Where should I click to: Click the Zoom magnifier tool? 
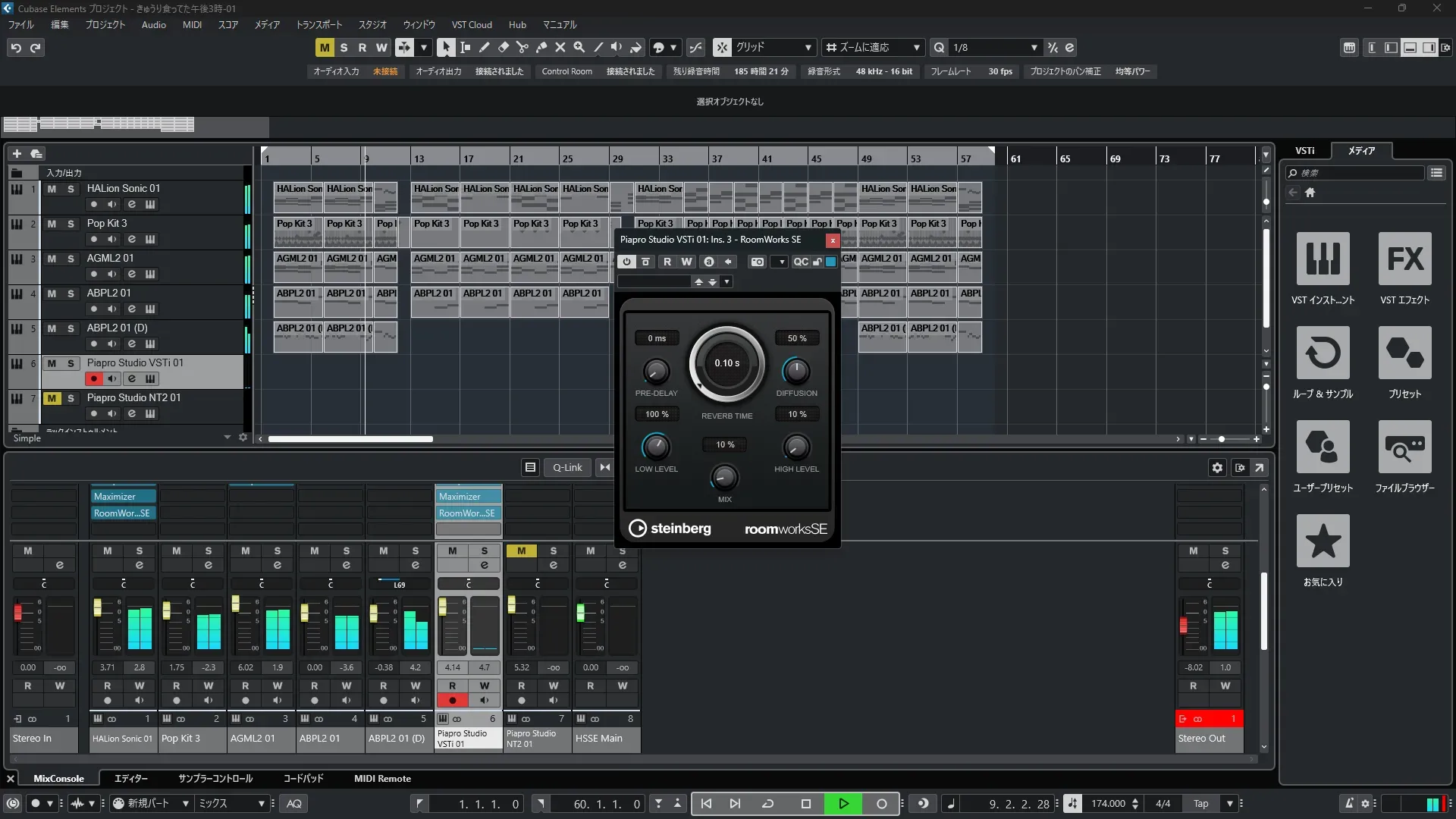pyautogui.click(x=579, y=47)
